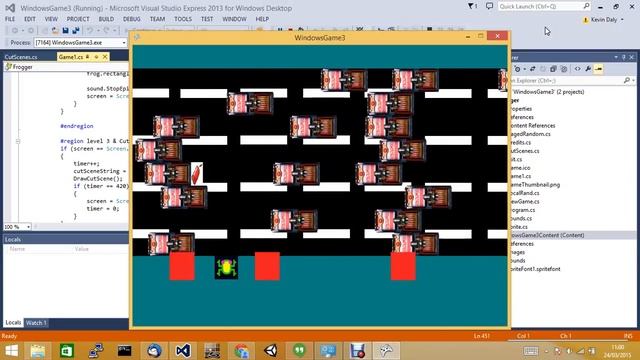
Task: Open the Frogger class dropdown
Action: tap(67, 67)
